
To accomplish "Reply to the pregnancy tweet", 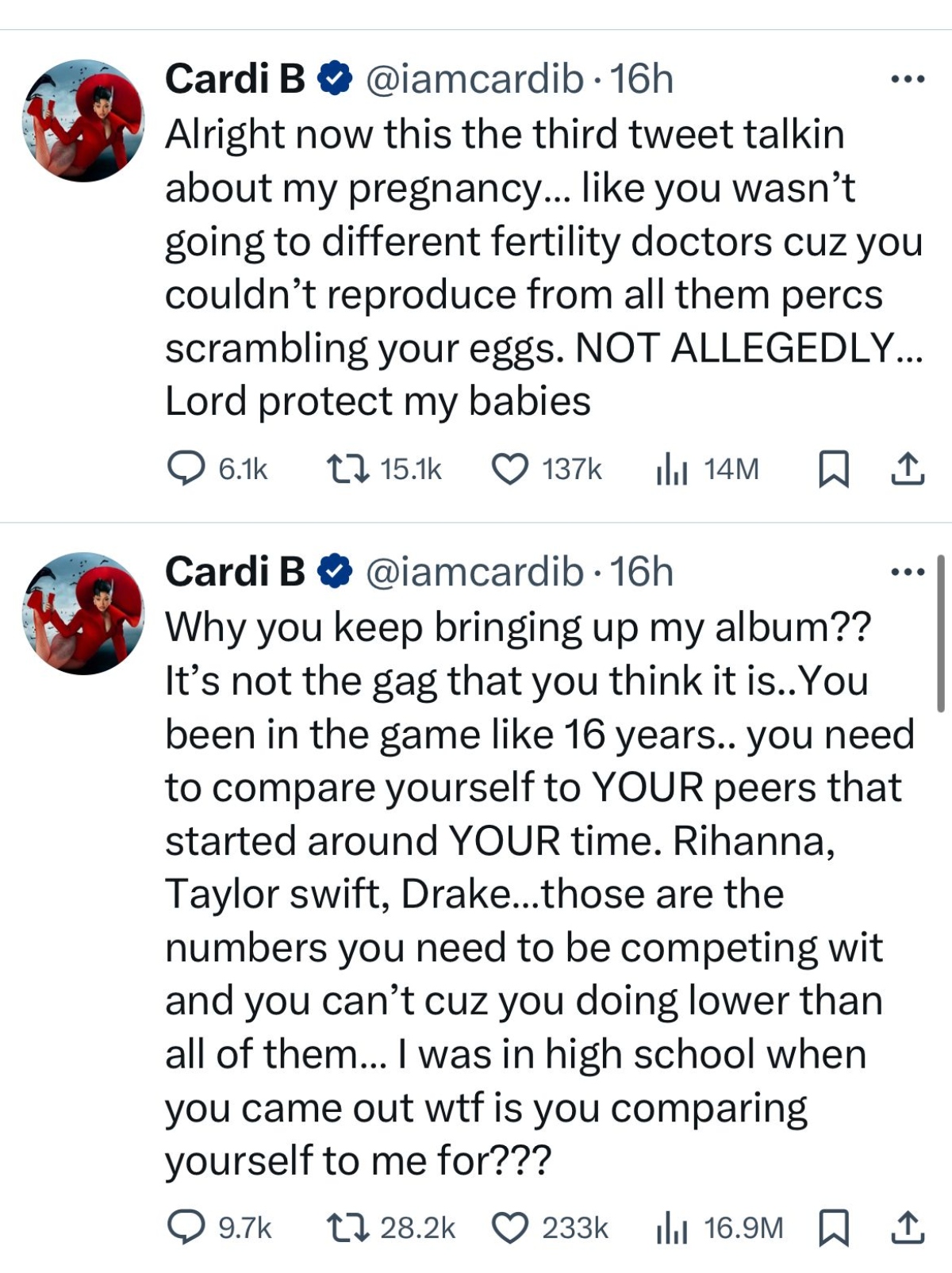I will (188, 469).
